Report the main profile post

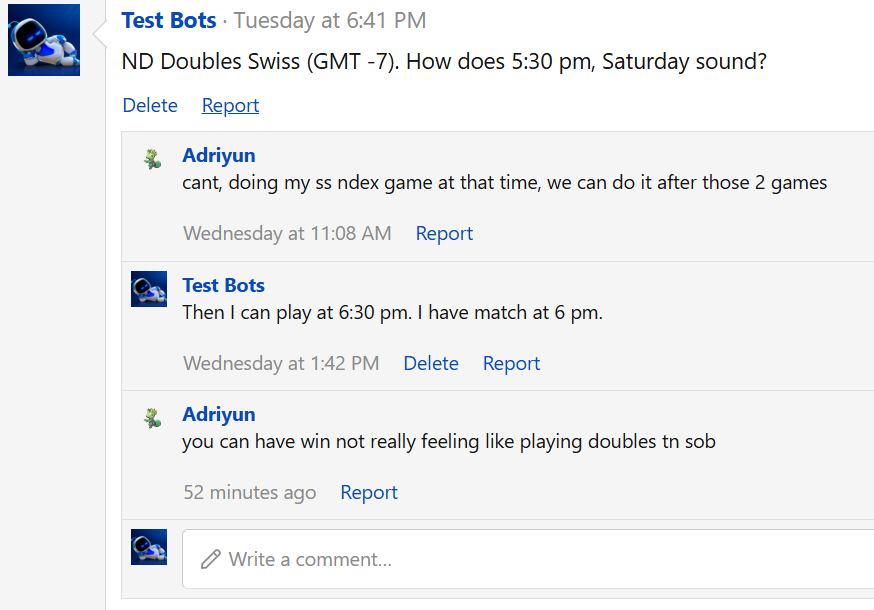coord(230,105)
